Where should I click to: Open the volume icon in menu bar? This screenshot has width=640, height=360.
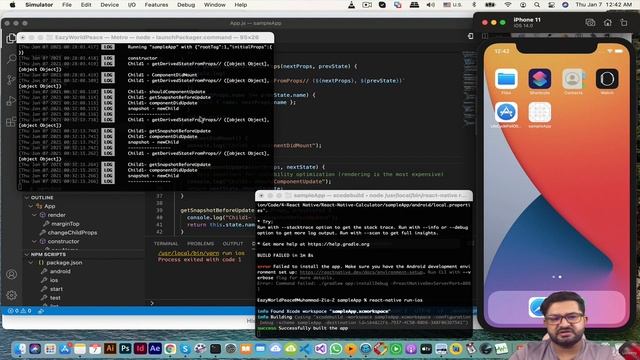pos(430,5)
